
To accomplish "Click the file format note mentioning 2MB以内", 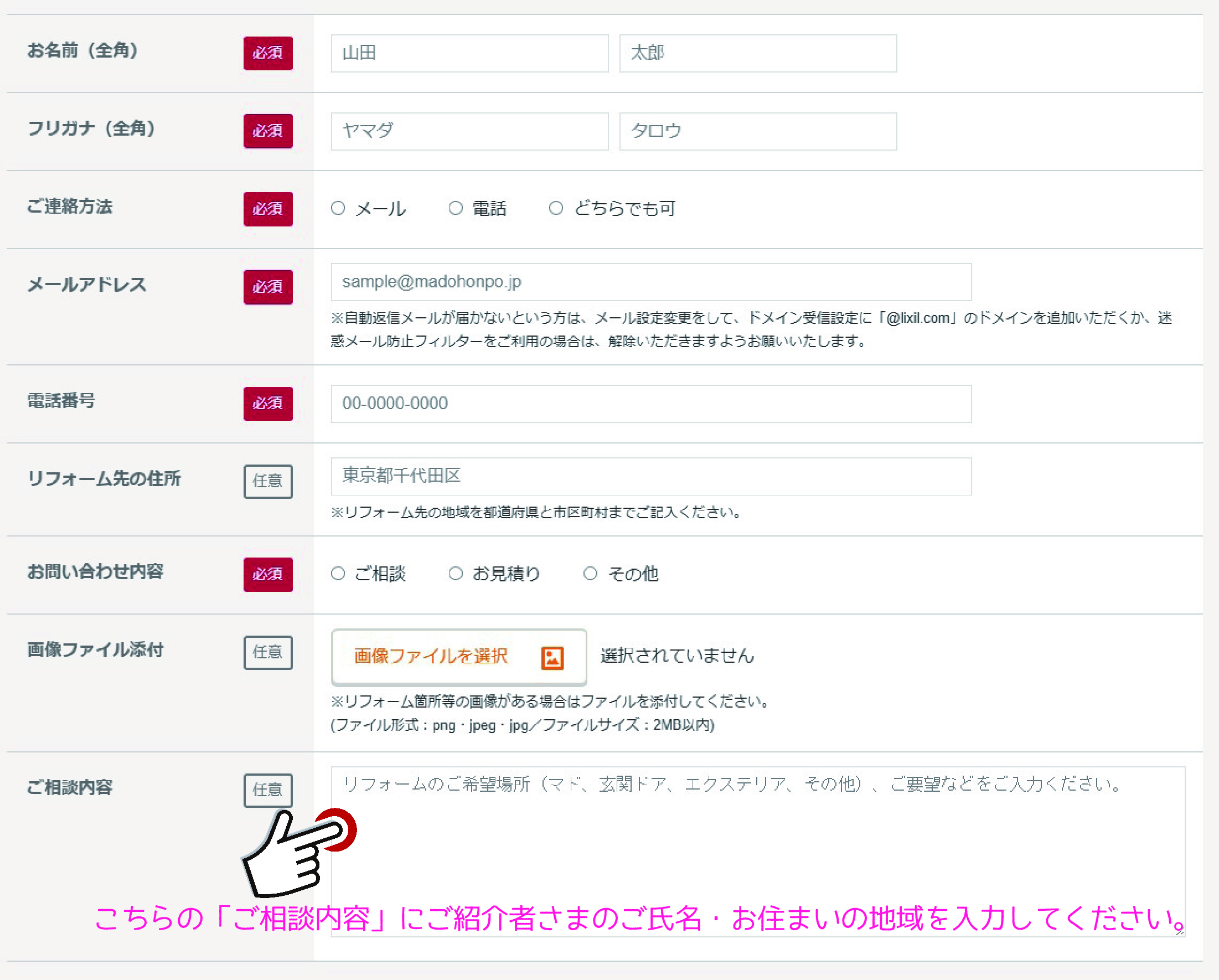I will 523,725.
